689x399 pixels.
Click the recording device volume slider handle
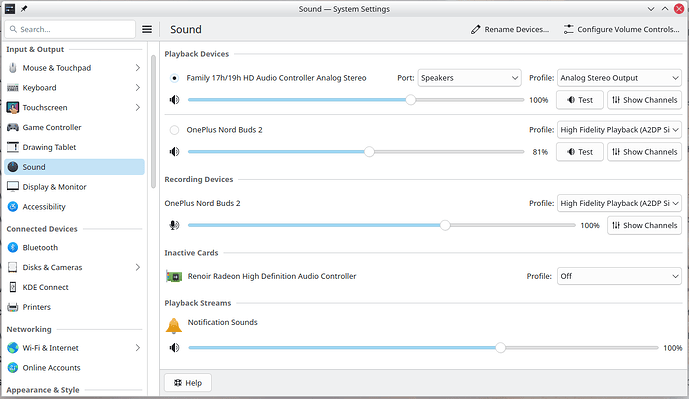[445, 225]
